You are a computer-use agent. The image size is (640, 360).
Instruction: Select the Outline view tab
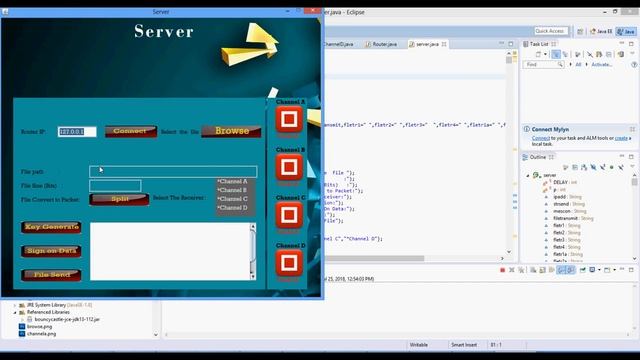(x=537, y=157)
